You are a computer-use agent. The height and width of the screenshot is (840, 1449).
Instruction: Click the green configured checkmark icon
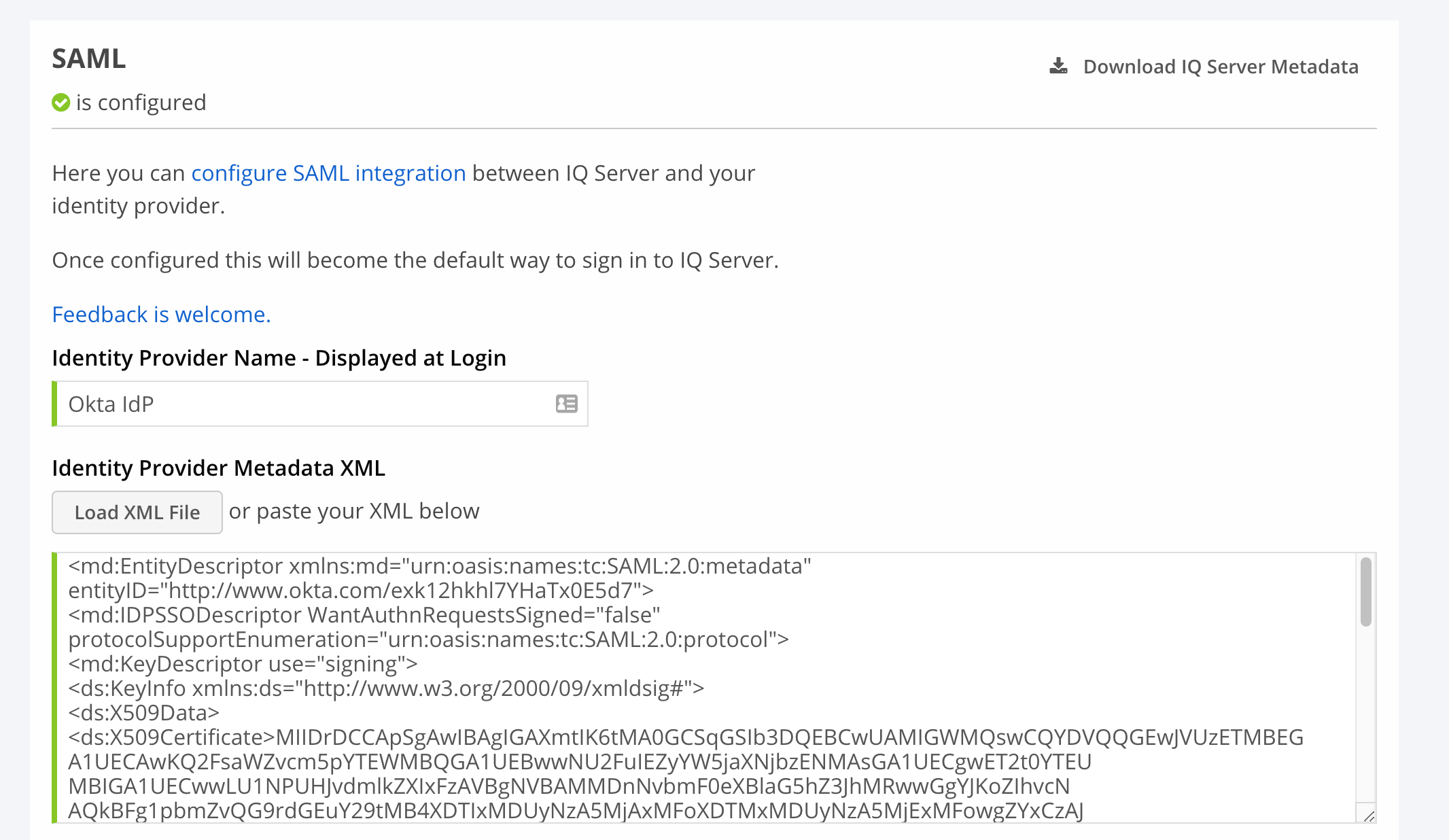[61, 103]
